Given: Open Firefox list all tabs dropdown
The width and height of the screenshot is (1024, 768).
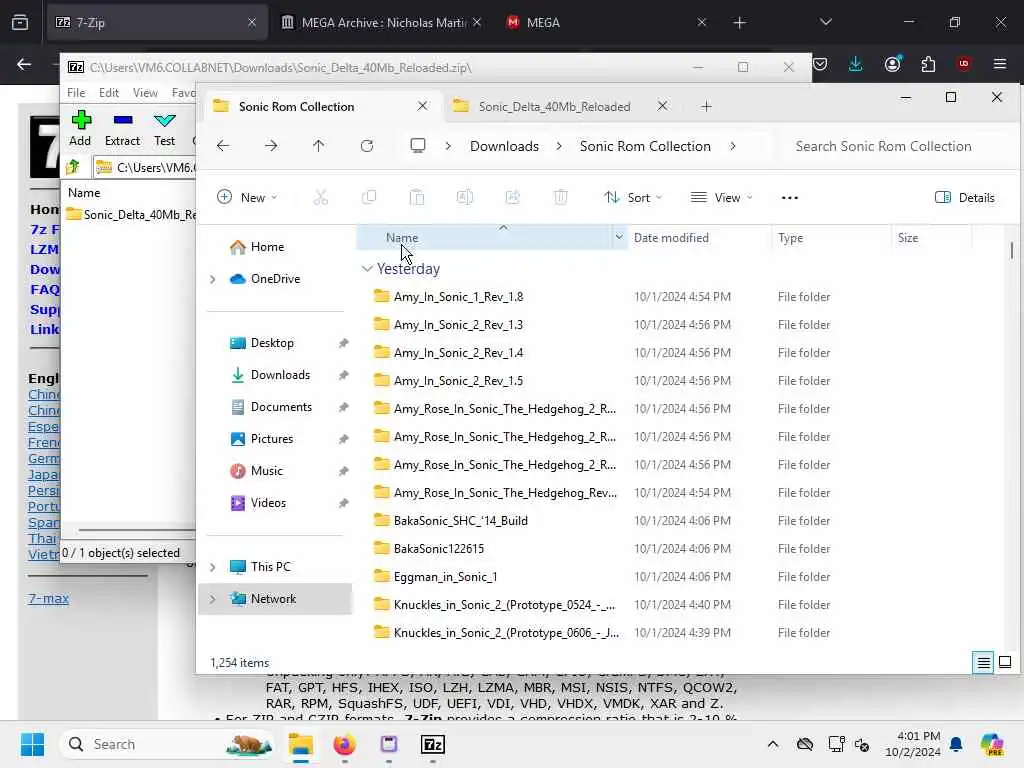Looking at the screenshot, I should pos(825,22).
